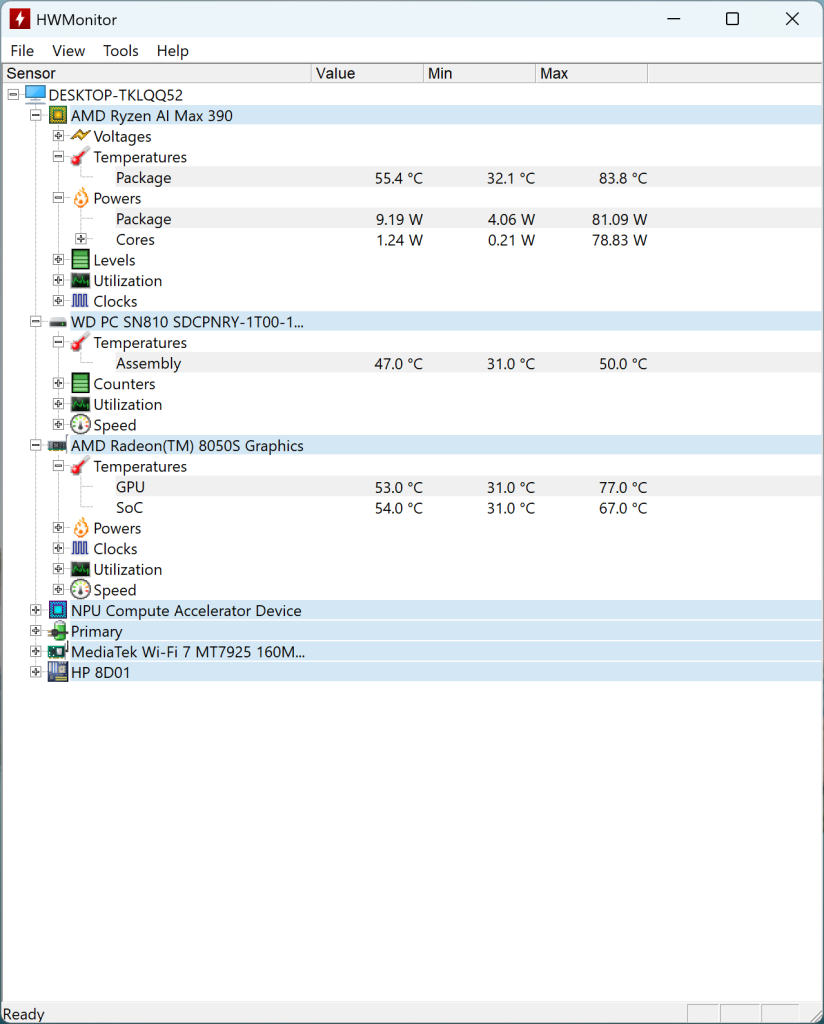The image size is (824, 1024).
Task: Expand Powers under AMD Radeon 8050S Graphics
Action: (x=59, y=528)
